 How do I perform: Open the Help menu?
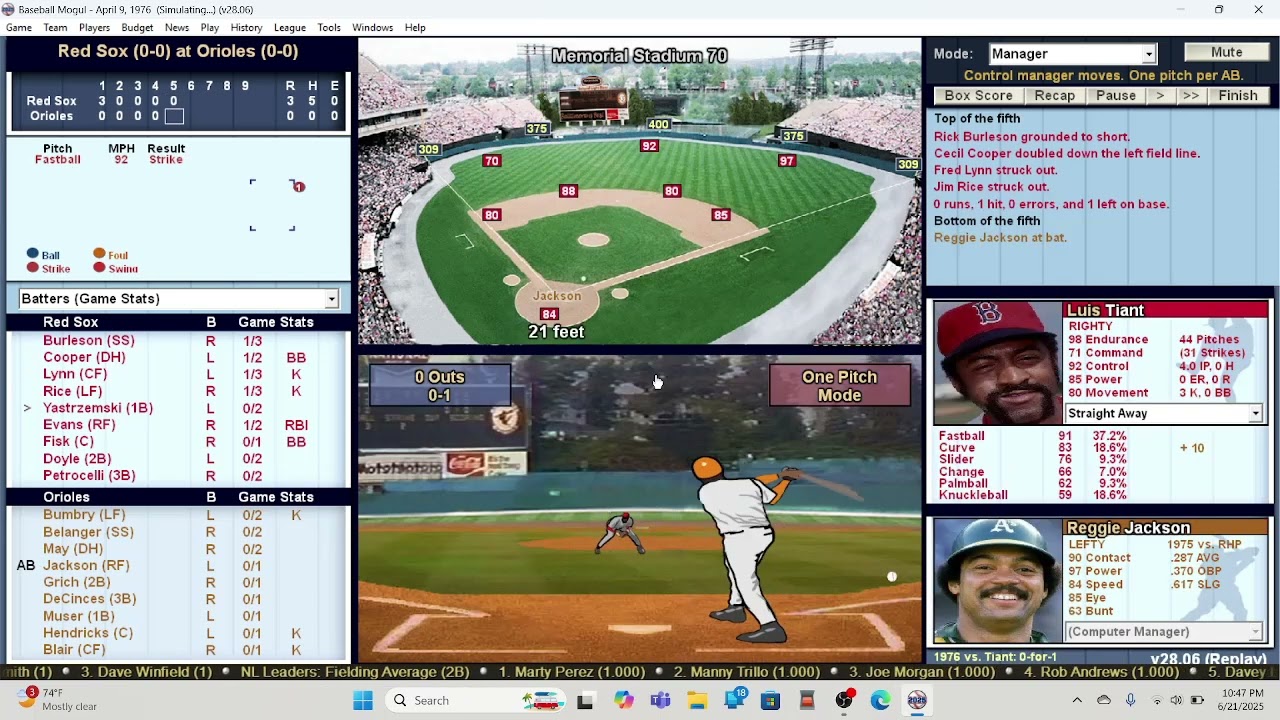click(x=415, y=27)
